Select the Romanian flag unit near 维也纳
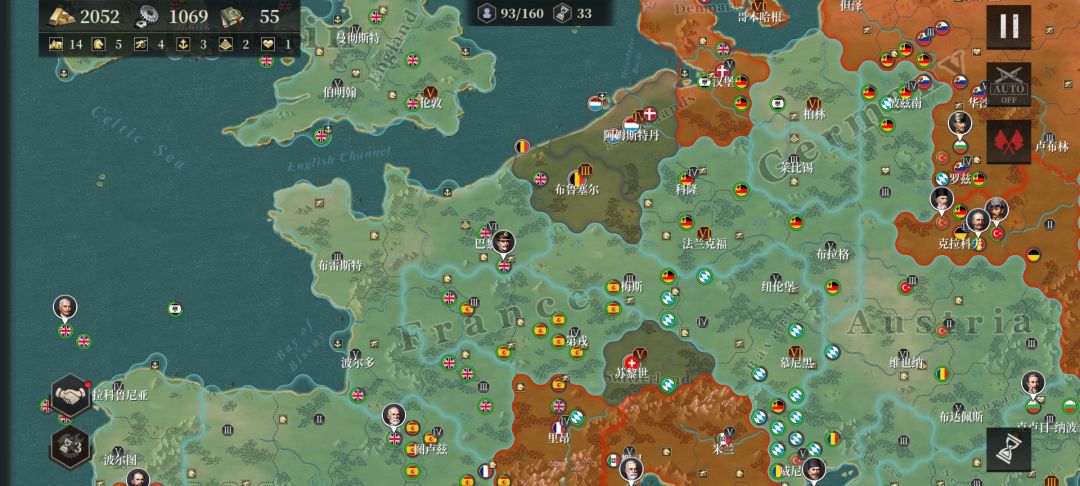Viewport: 1080px width, 486px height. 942,374
